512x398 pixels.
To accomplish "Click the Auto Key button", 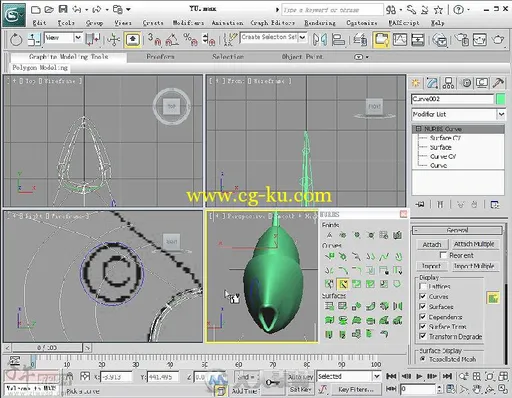I will pos(300,377).
